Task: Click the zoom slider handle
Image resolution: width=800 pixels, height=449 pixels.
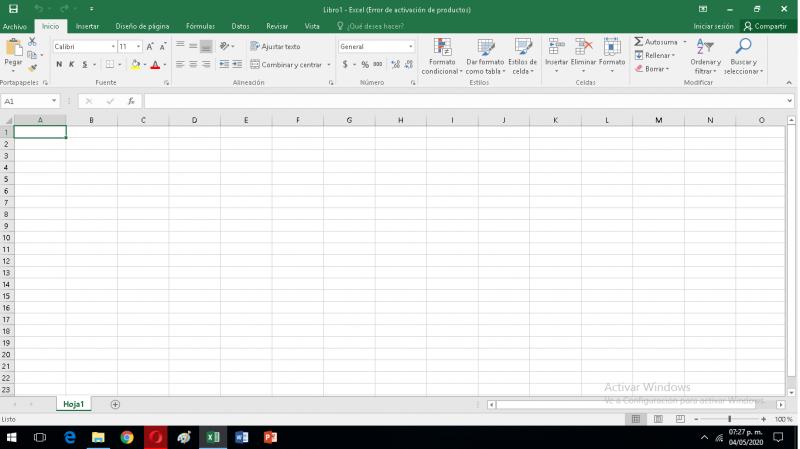Action: coord(730,419)
